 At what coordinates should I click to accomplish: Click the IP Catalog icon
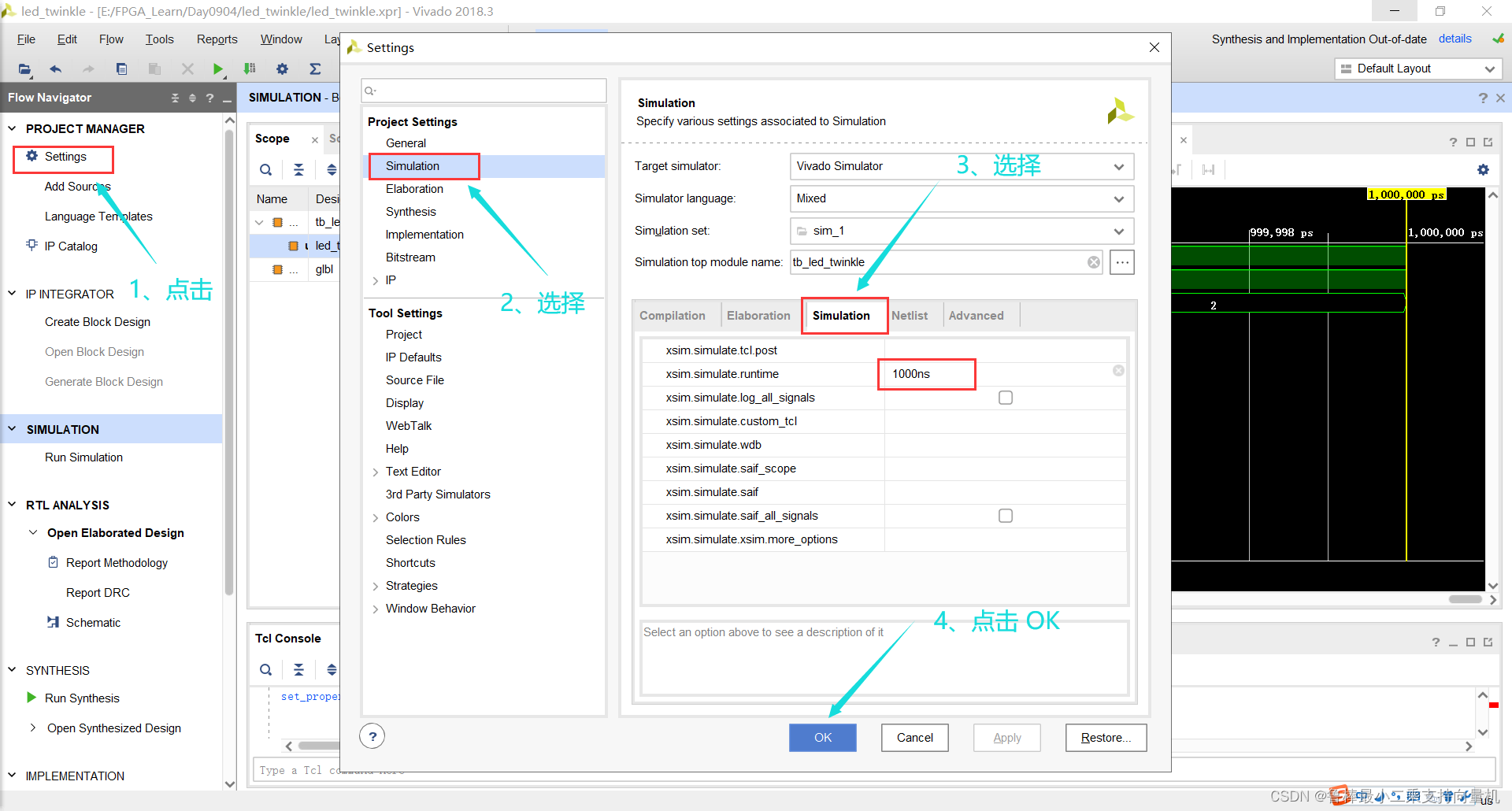[31, 246]
